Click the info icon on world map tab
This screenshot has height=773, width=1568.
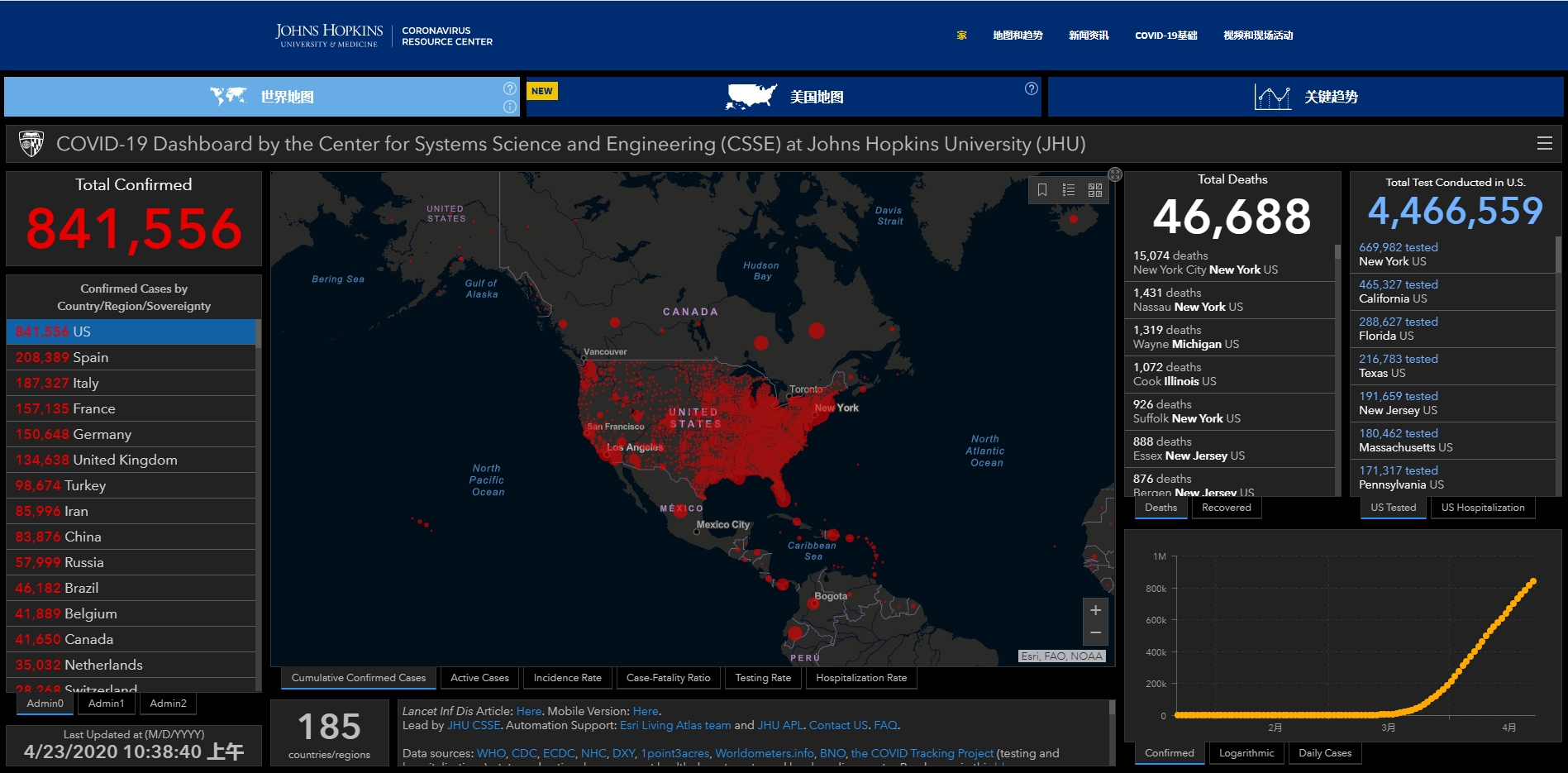tap(510, 107)
